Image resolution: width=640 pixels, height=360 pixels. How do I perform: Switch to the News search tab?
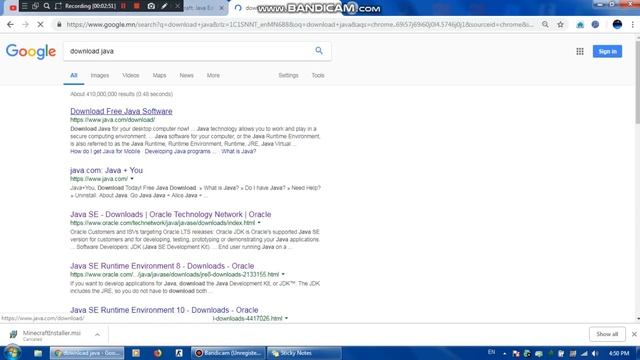187,76
